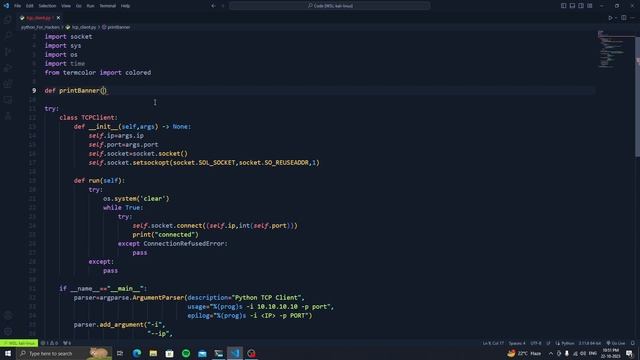
Task: Open the Customize Layout icon
Action: [x=590, y=6]
